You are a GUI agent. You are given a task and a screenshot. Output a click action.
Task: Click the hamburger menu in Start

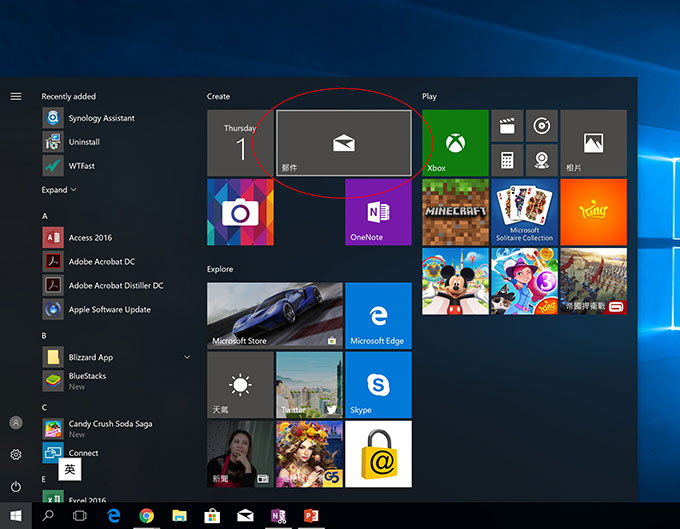point(16,96)
